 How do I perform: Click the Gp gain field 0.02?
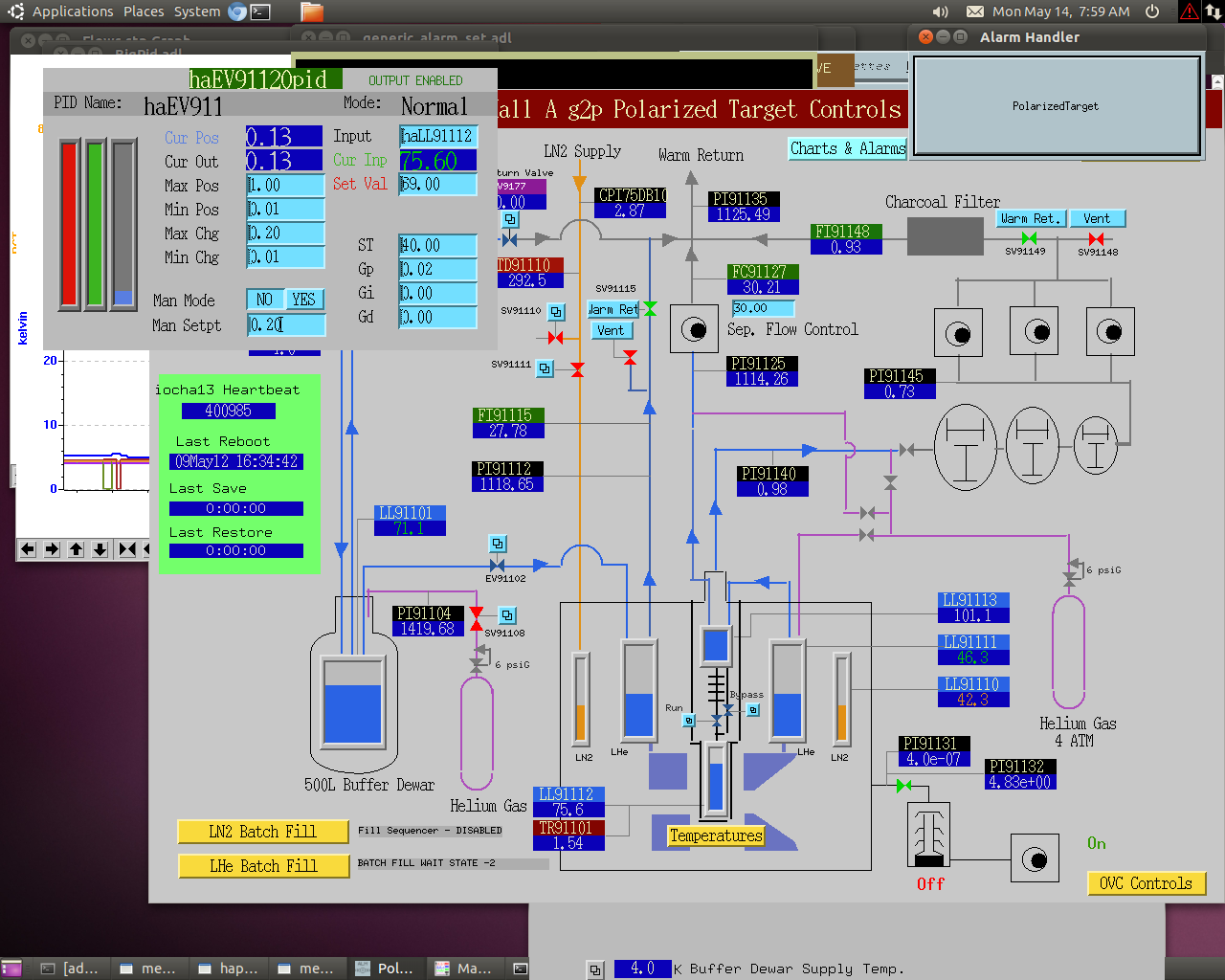438,269
